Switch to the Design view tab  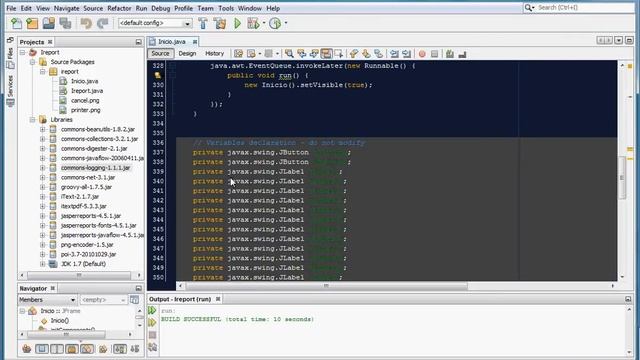(187, 53)
